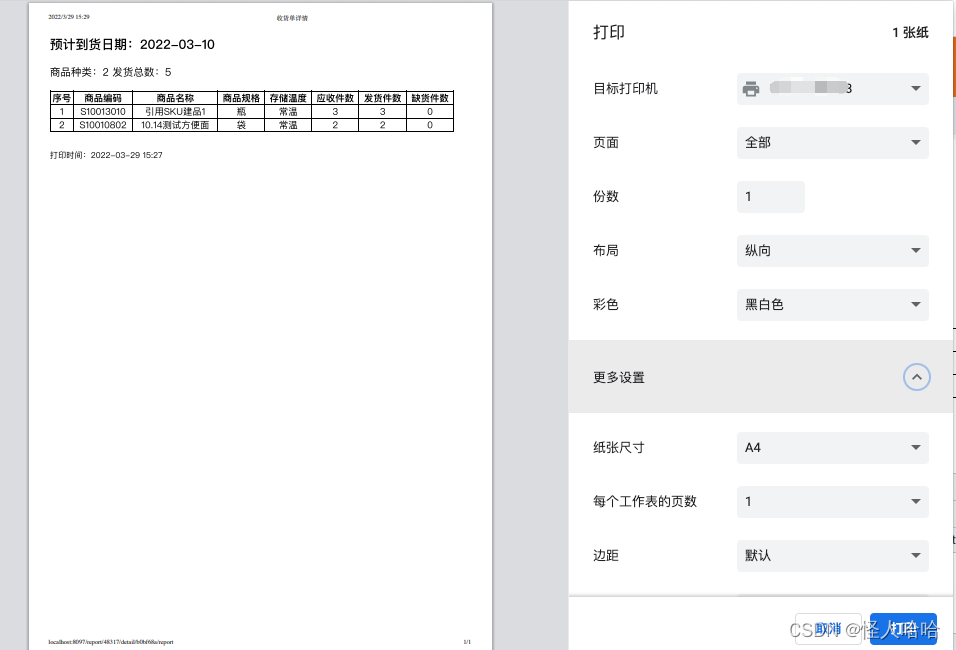Click the 布局 label
956x650 pixels.
point(605,251)
